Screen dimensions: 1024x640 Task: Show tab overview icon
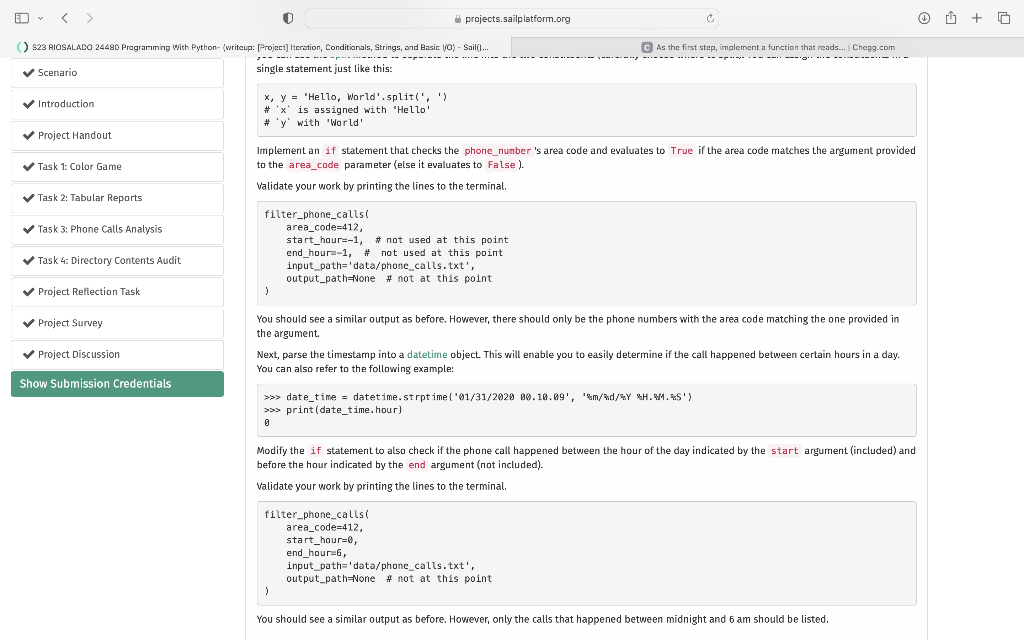1004,18
